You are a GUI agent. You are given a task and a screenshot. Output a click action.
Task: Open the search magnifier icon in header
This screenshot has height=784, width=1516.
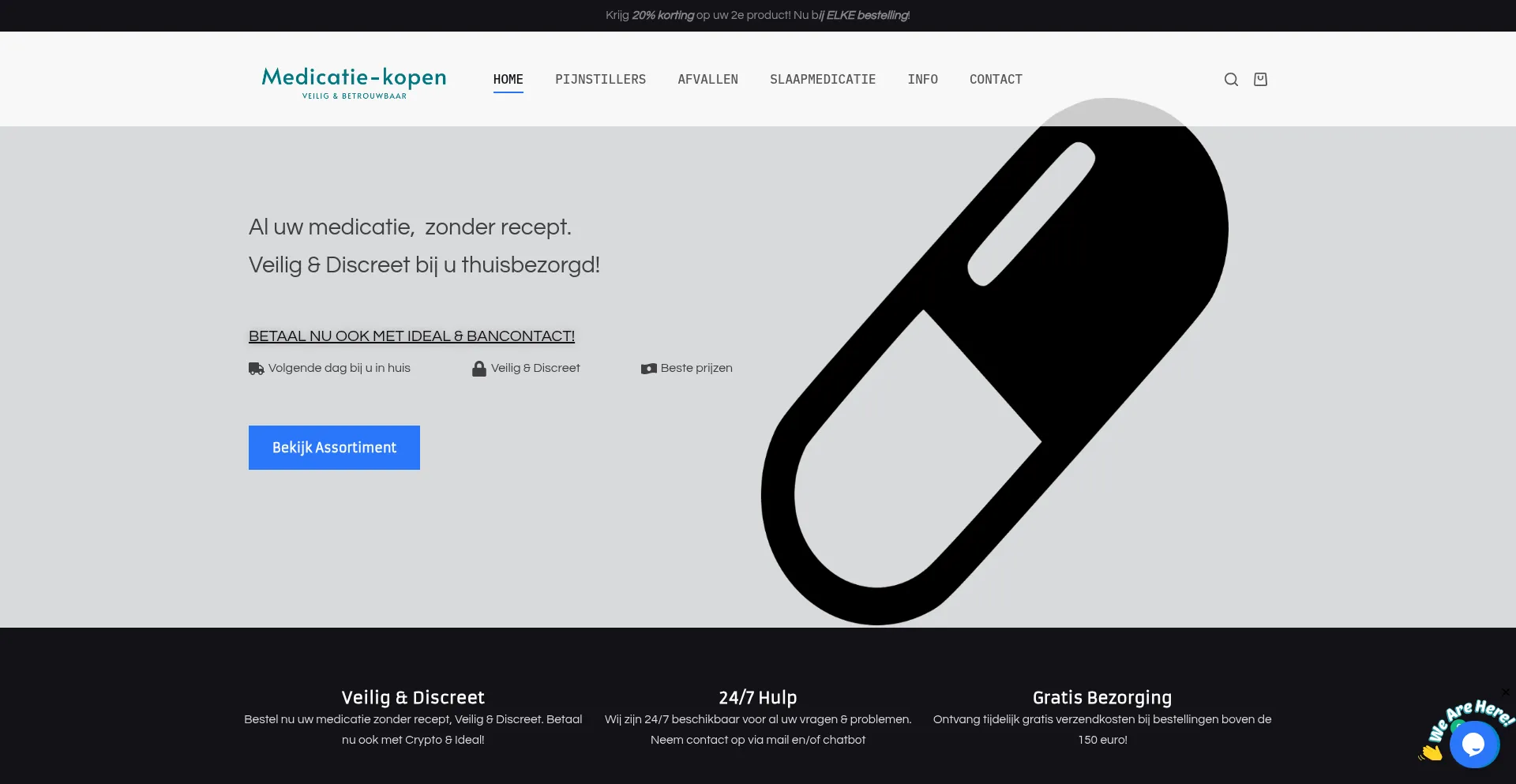(1231, 80)
